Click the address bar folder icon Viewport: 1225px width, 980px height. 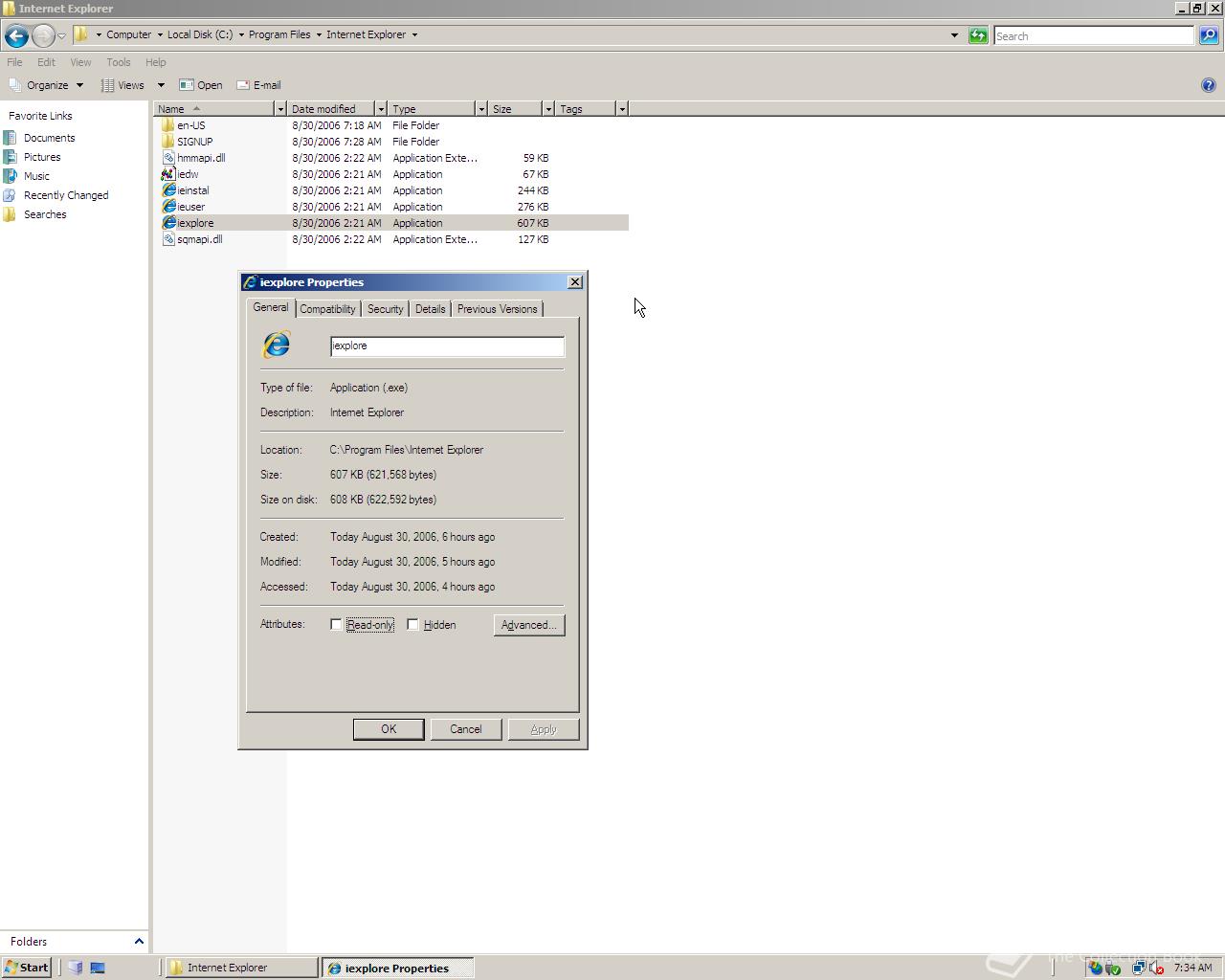click(81, 34)
